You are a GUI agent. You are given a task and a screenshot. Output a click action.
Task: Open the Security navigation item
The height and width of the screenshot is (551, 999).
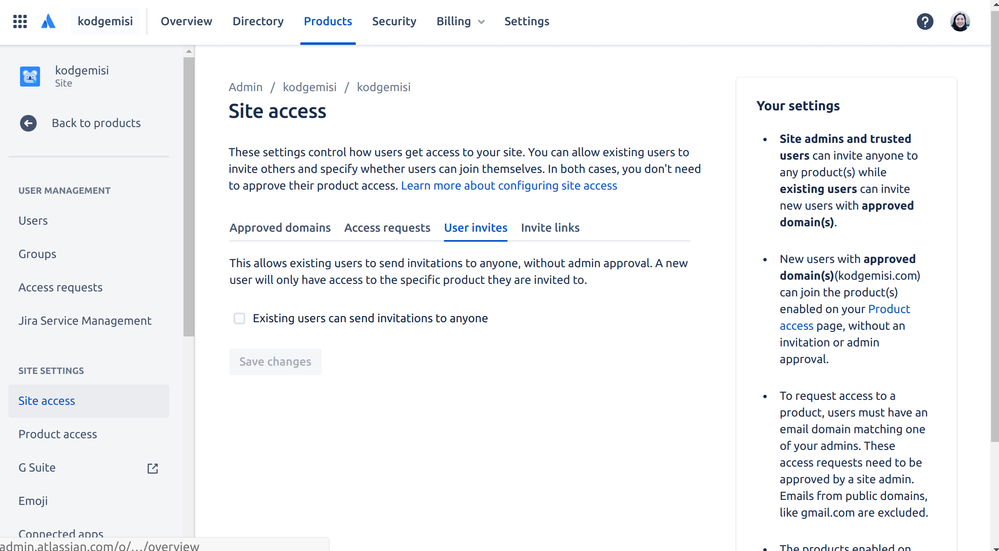point(394,22)
